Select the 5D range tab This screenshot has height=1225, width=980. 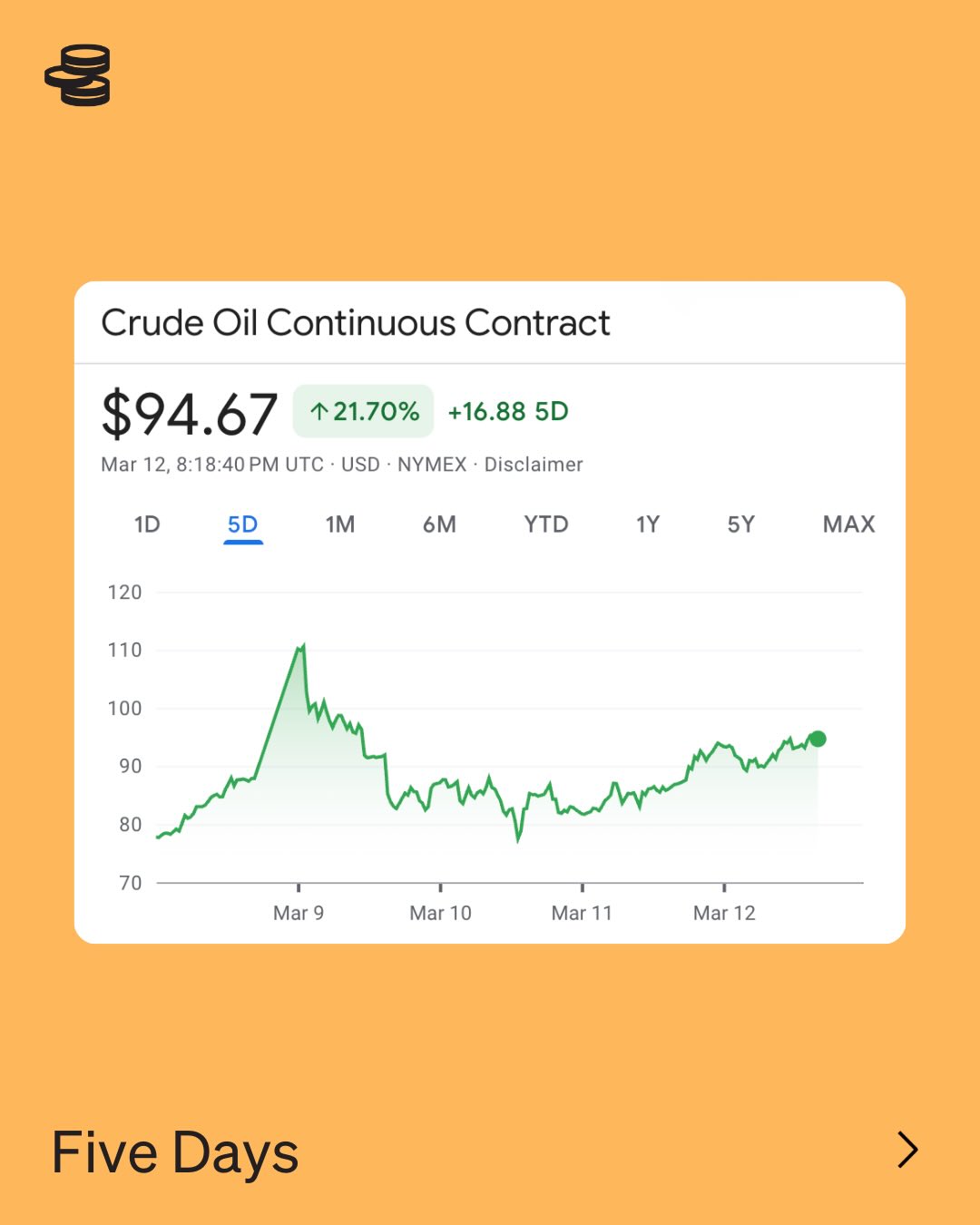pos(242,524)
